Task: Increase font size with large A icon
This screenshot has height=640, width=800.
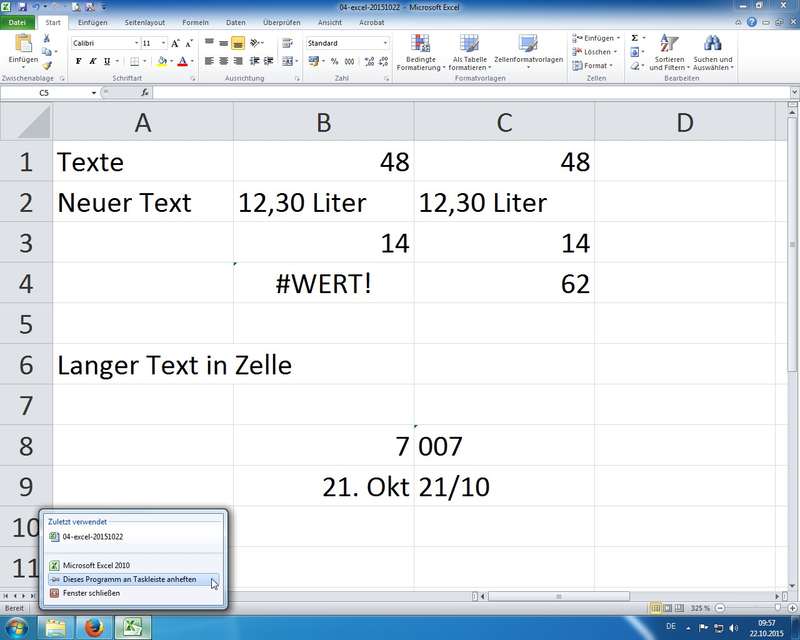Action: coord(175,43)
